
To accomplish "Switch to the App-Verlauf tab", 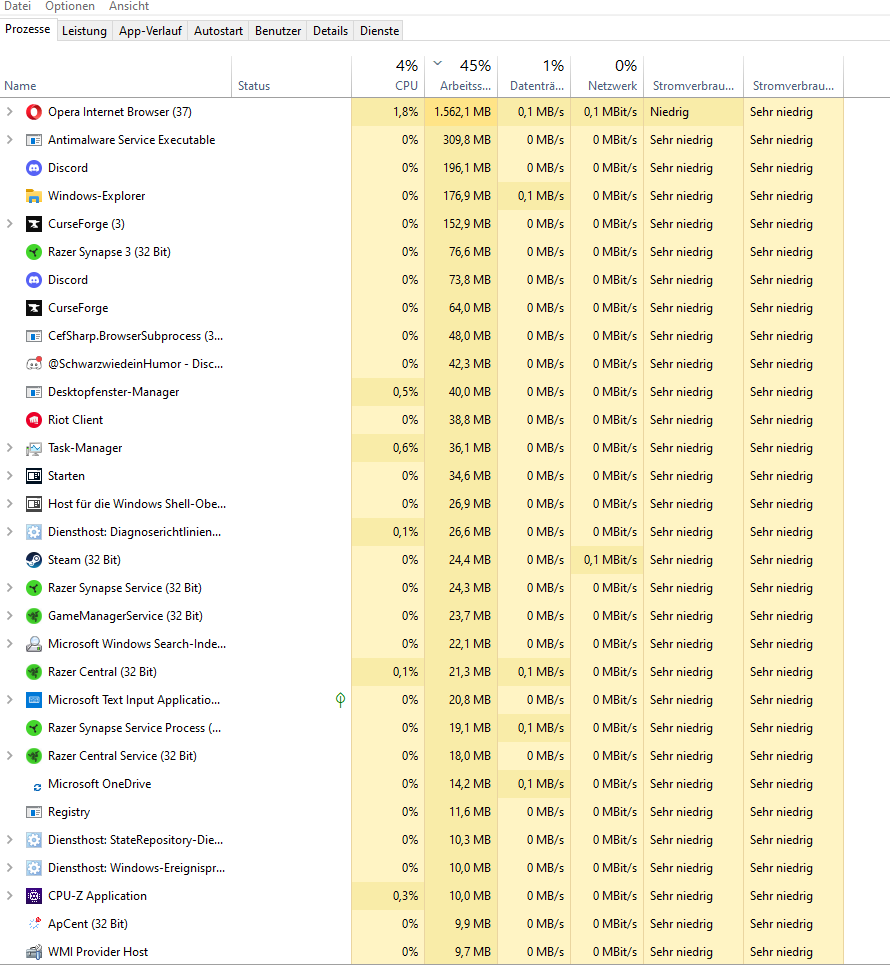I will [150, 31].
